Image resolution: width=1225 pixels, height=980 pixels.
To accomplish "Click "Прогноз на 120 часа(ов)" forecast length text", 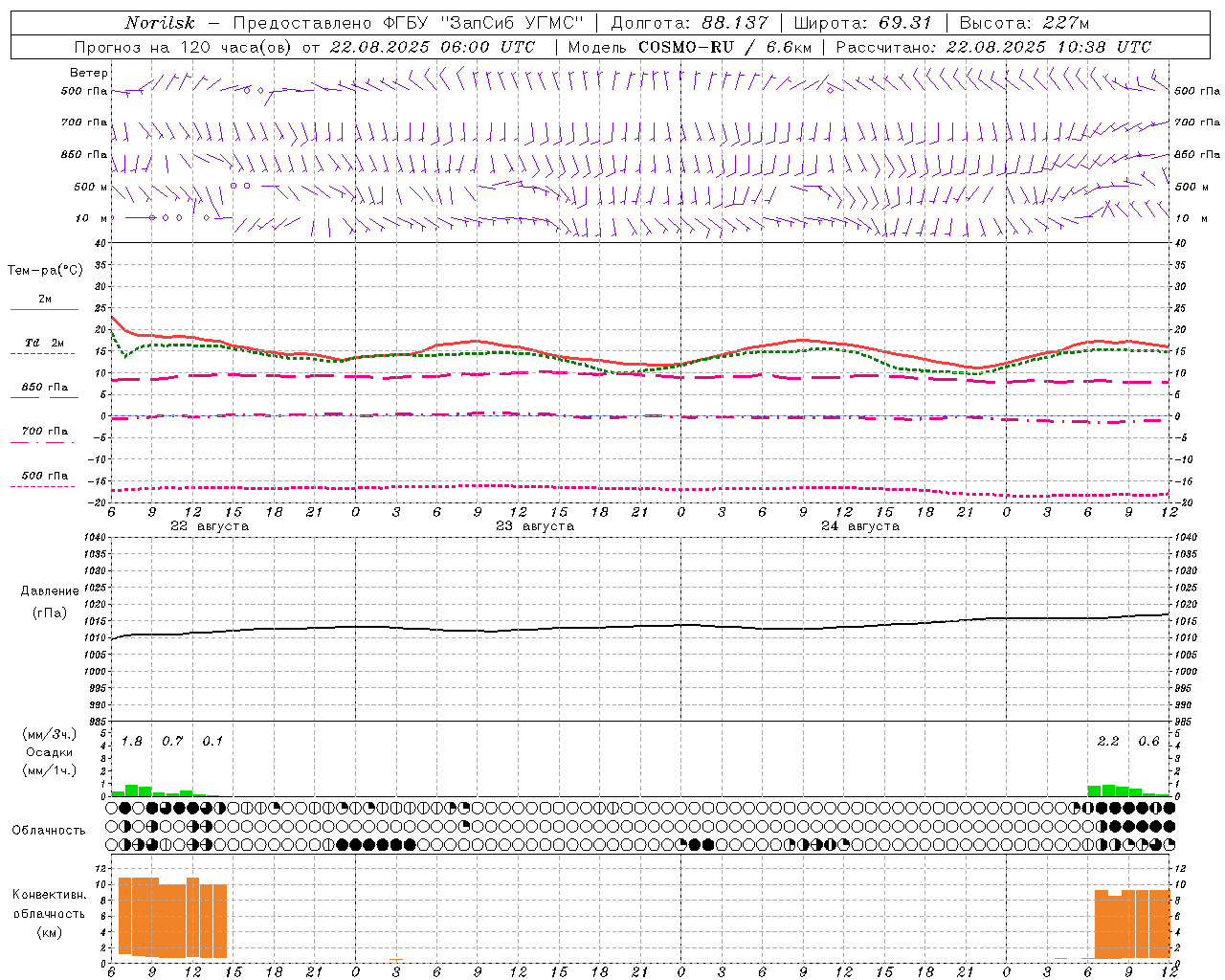I will pyautogui.click(x=183, y=47).
